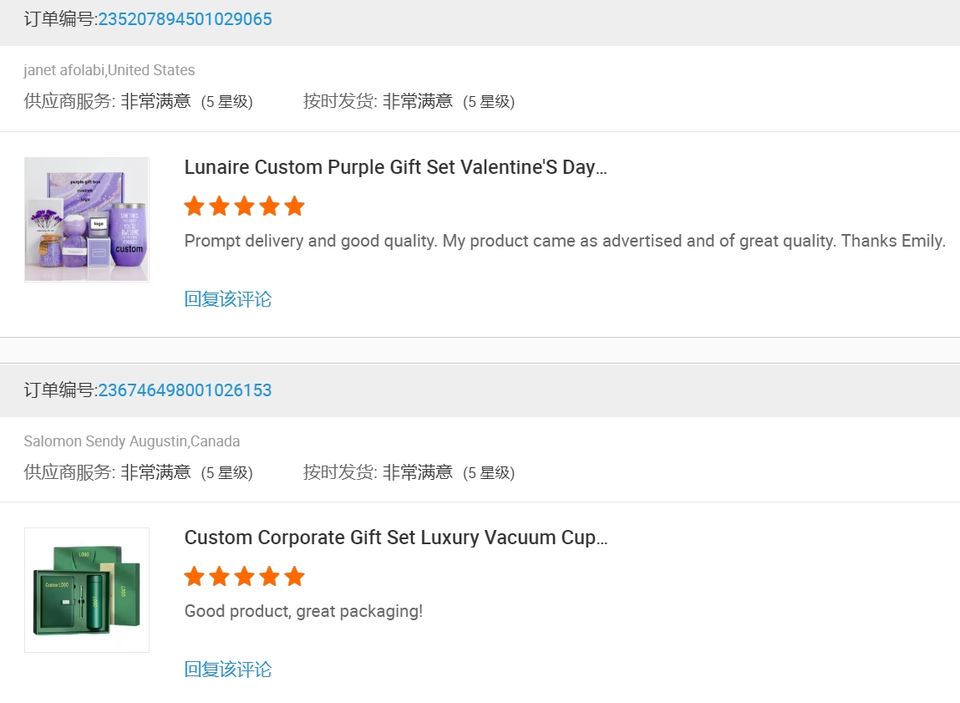Click the purple gift set product thumbnail
The width and height of the screenshot is (960, 703).
[87, 219]
